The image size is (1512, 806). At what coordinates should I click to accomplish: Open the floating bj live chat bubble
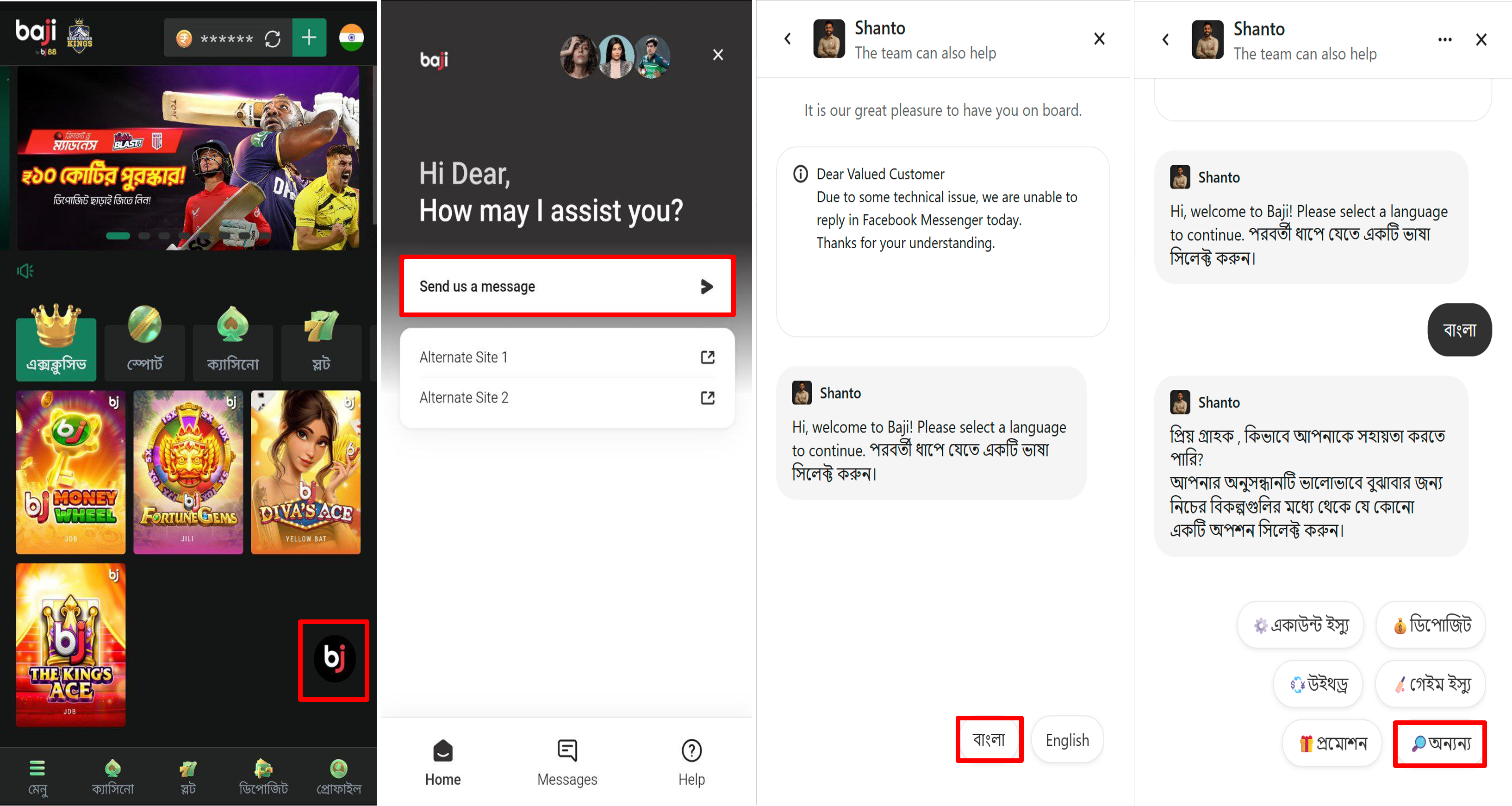tap(334, 659)
